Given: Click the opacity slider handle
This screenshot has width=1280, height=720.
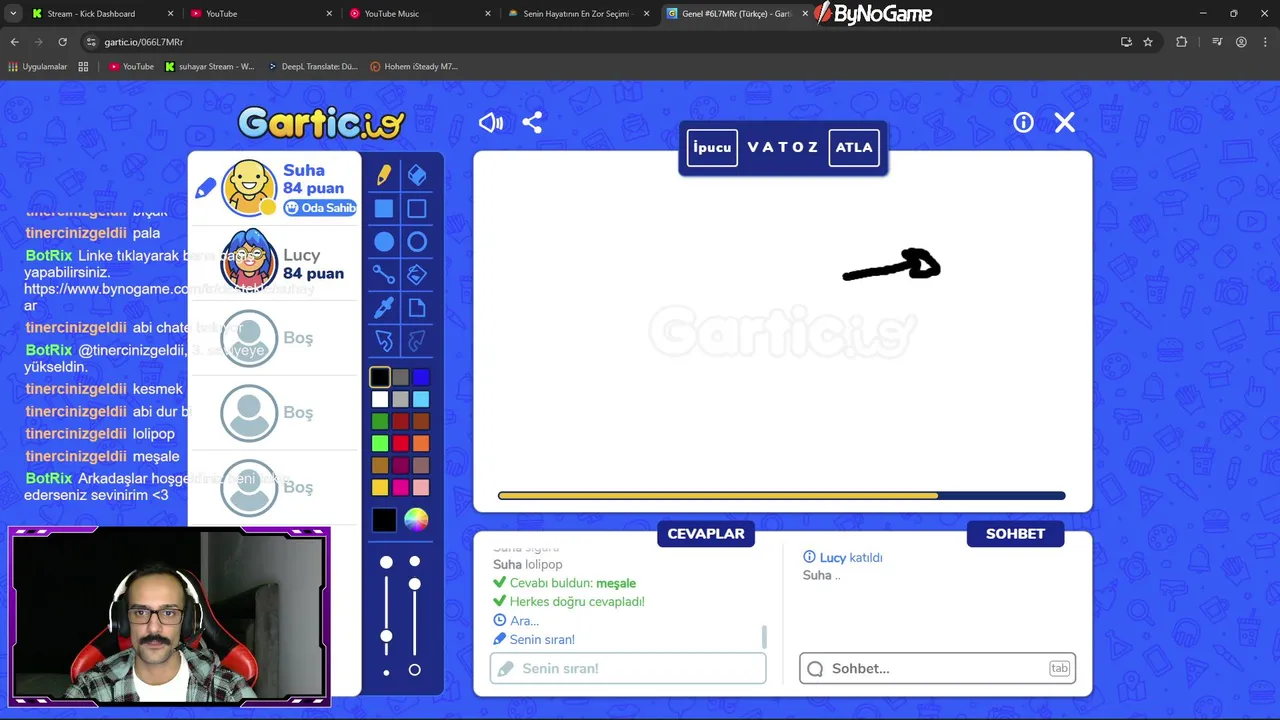Looking at the screenshot, I should (x=415, y=584).
